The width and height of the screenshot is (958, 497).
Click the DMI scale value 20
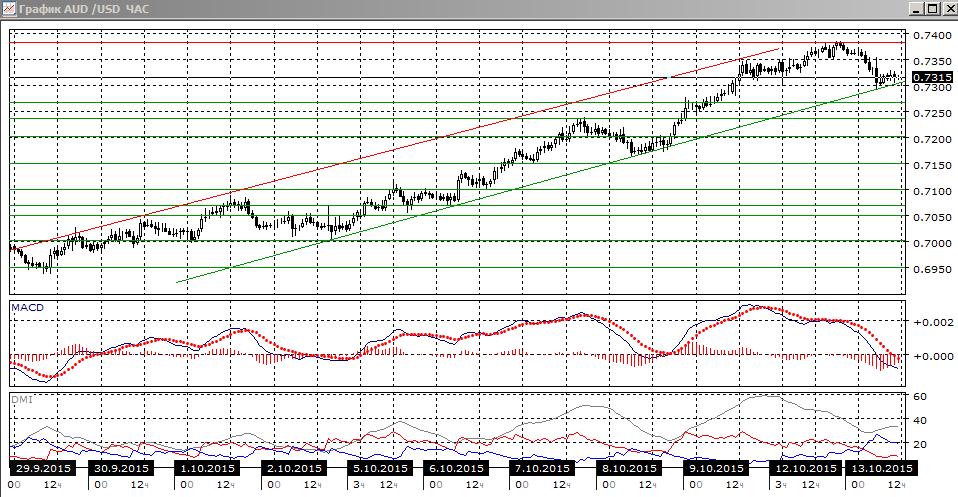pyautogui.click(x=920, y=444)
